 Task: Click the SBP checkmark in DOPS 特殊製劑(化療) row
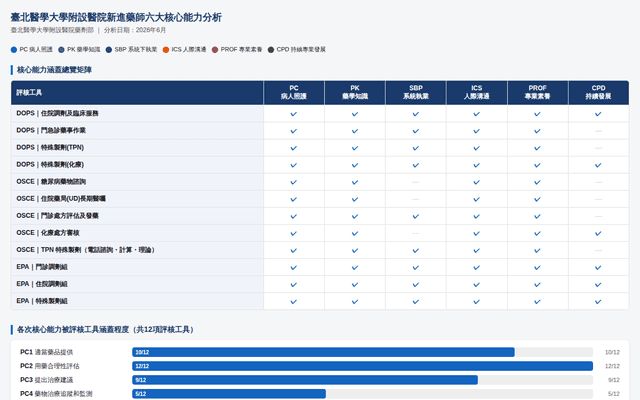pyautogui.click(x=416, y=165)
